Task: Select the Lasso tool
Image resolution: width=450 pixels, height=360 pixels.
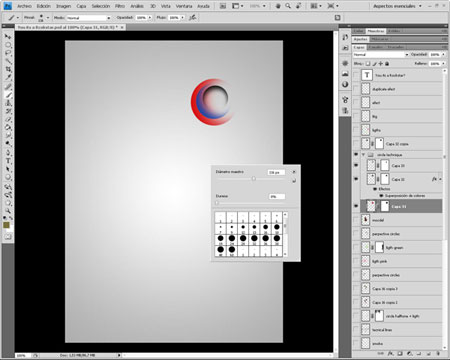Action: 8,53
